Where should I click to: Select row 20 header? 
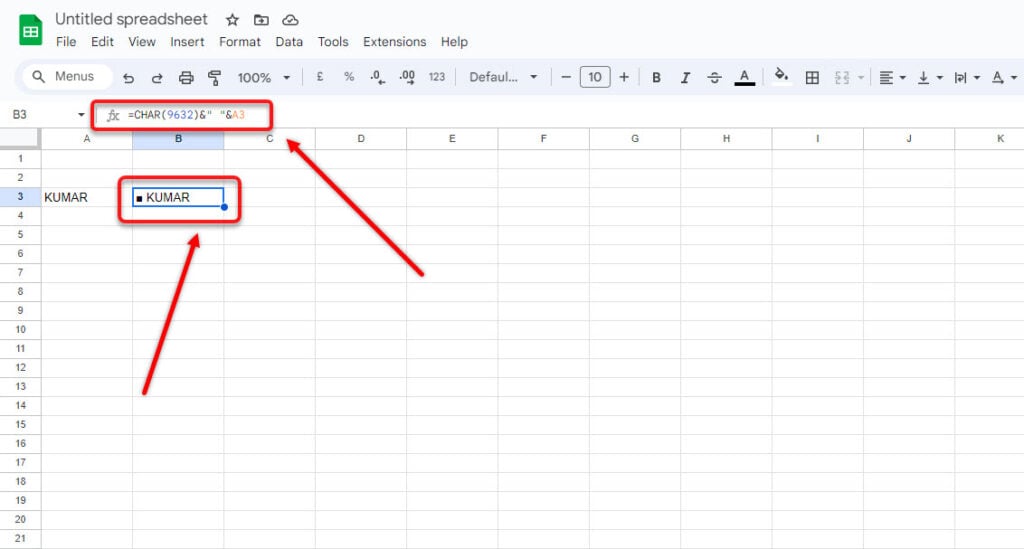[20, 520]
